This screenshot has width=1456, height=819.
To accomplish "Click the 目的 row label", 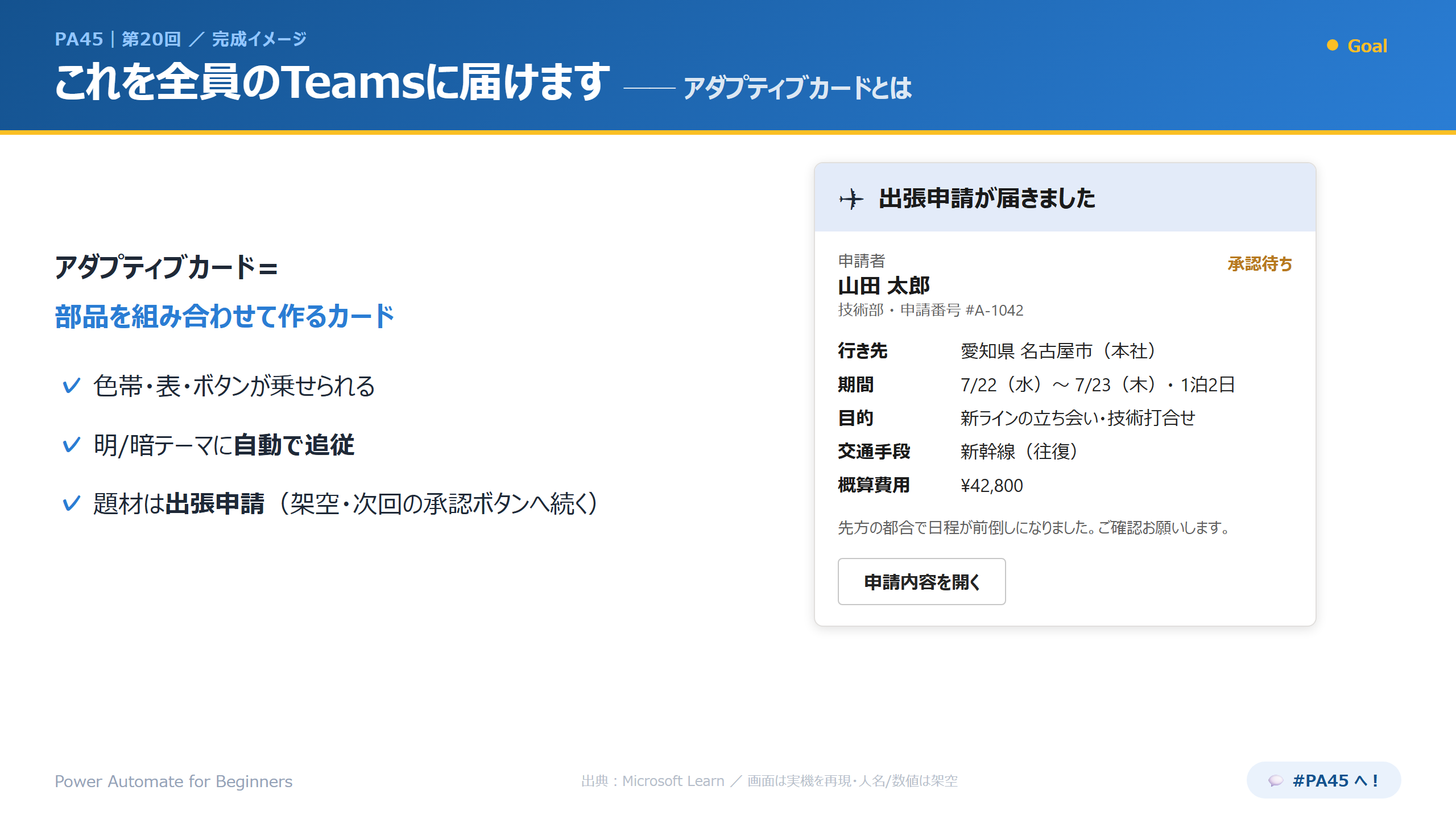I will [856, 418].
